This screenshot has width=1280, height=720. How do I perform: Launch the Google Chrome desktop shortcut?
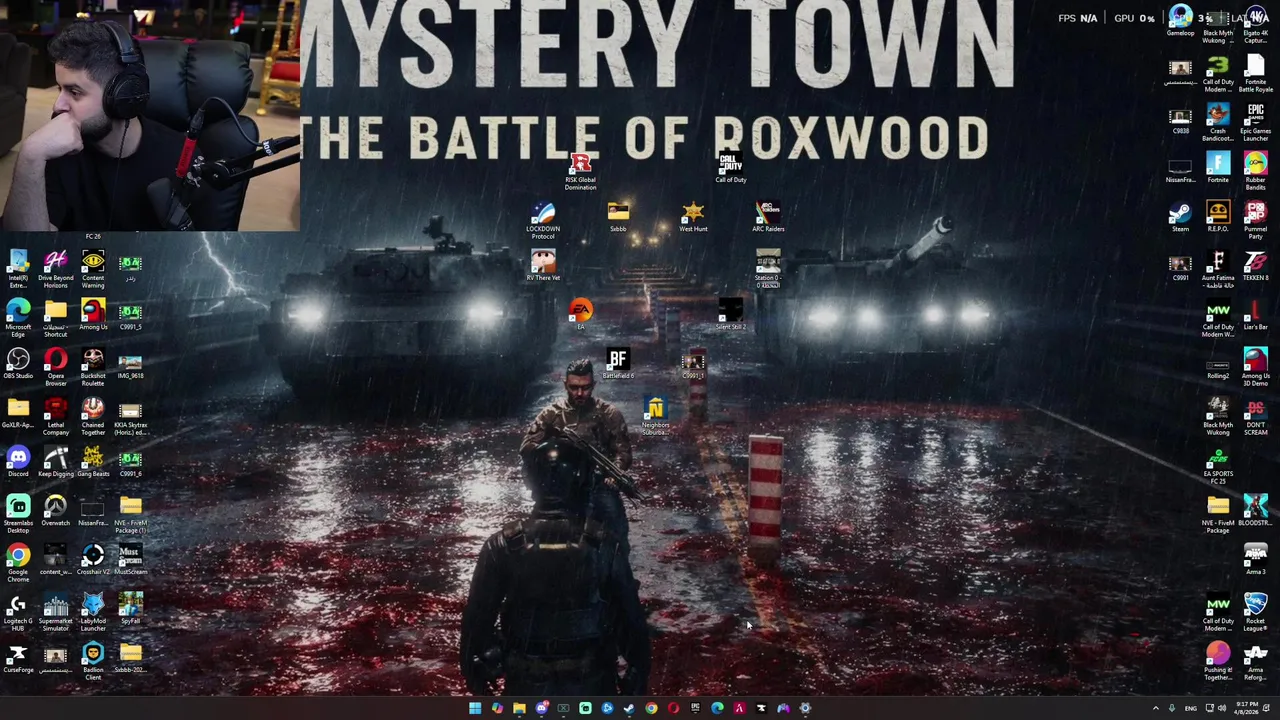(18, 564)
